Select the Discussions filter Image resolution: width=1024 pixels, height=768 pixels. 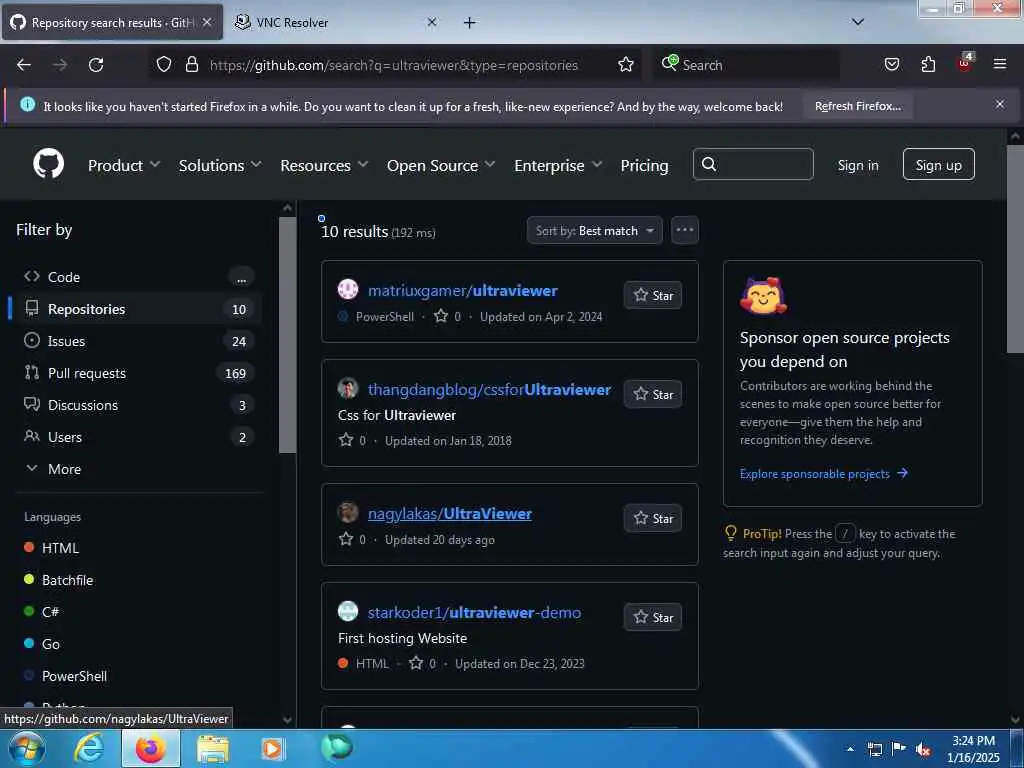pyautogui.click(x=136, y=405)
